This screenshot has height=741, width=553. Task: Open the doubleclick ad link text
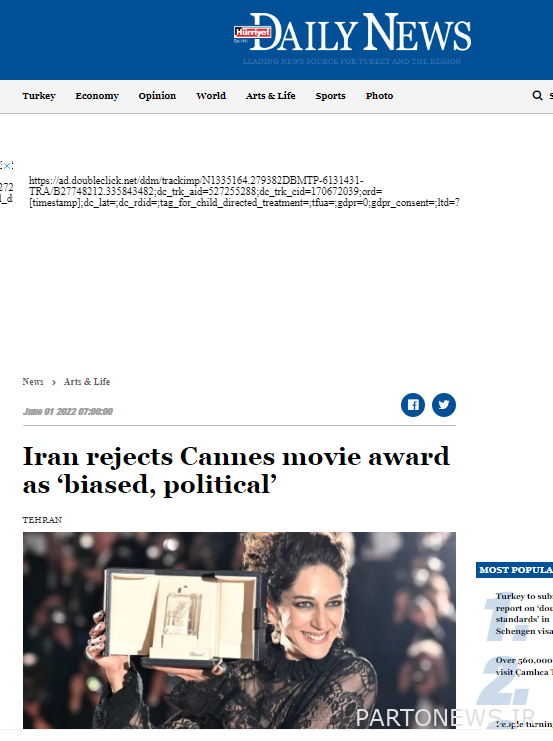point(244,191)
